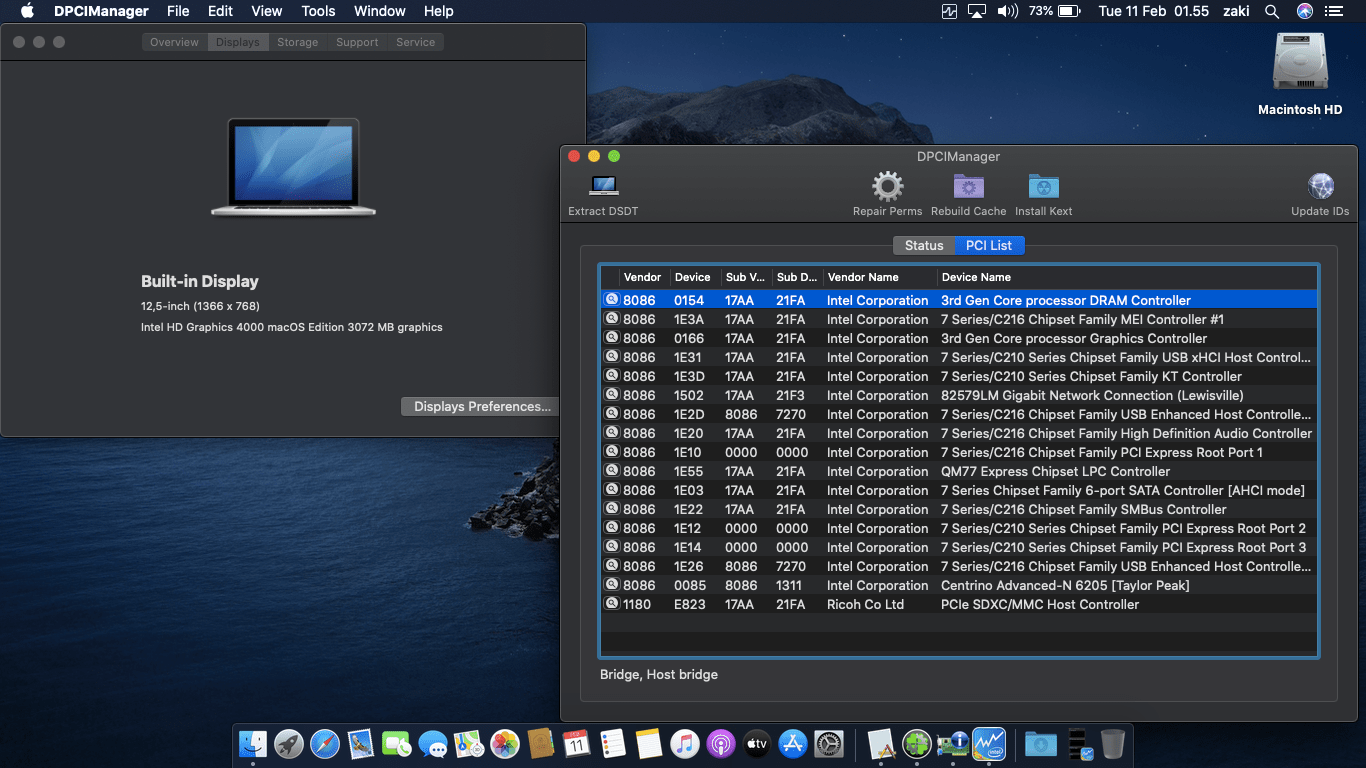Open Finder from the Dock

(x=254, y=744)
